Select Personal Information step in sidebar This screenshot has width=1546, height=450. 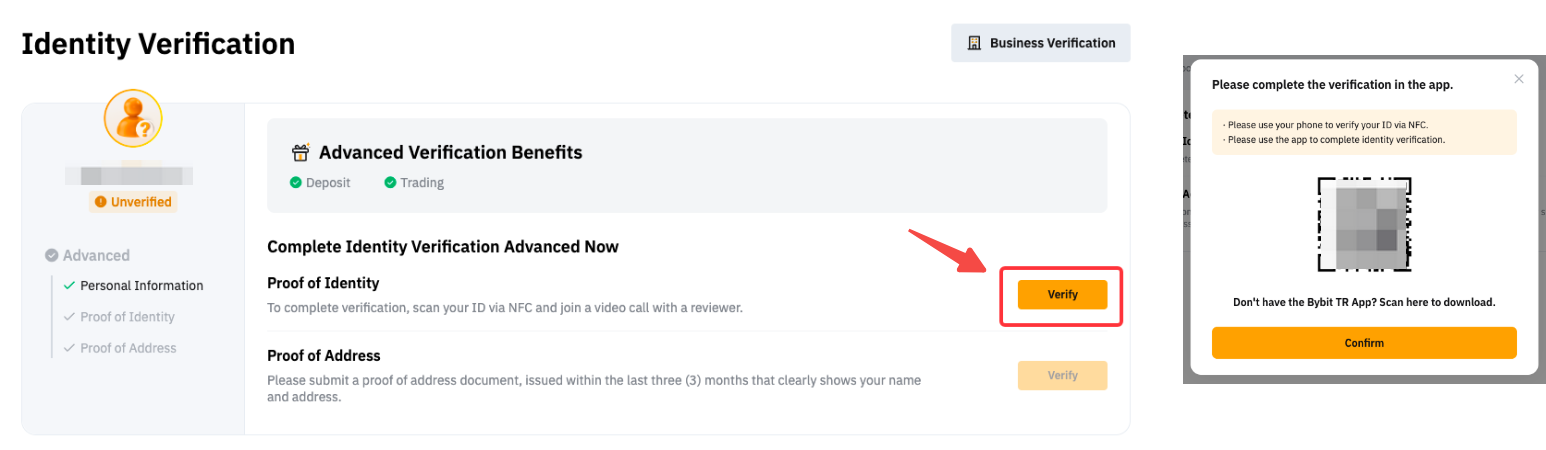pyautogui.click(x=141, y=285)
